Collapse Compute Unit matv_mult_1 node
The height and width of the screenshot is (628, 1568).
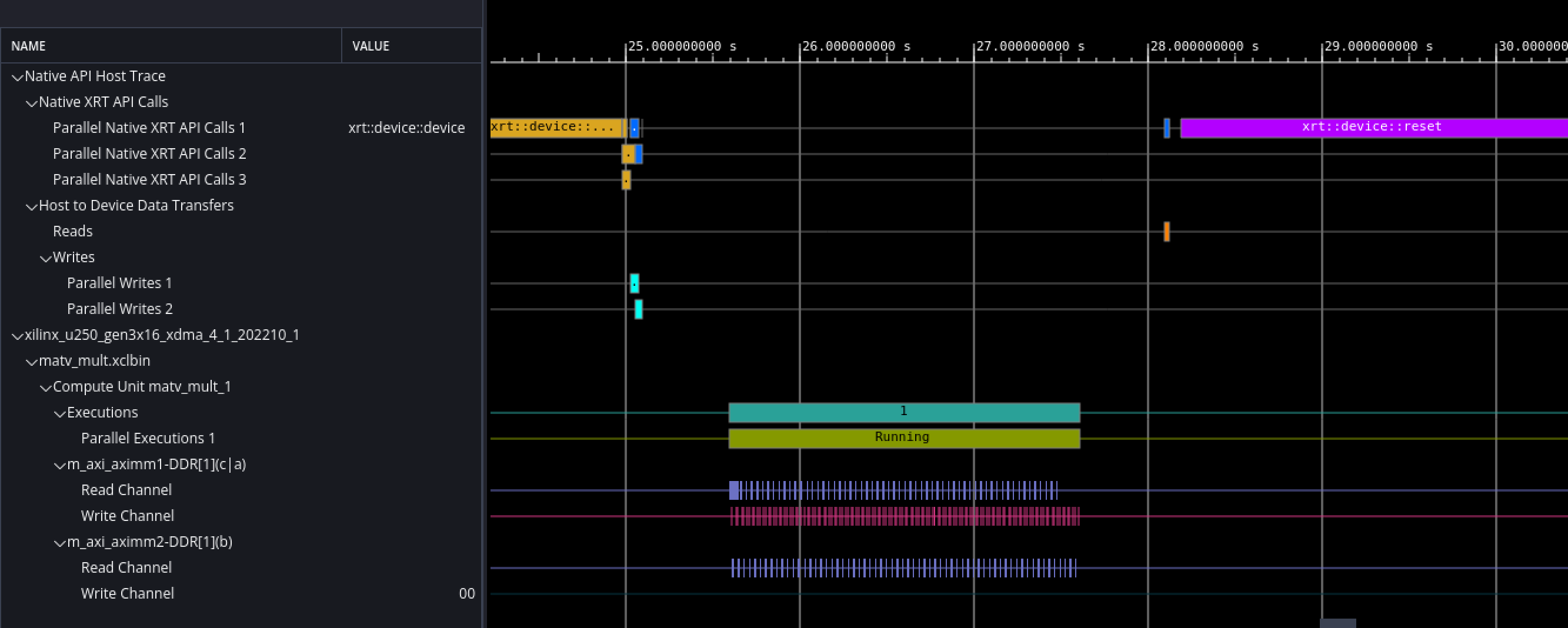point(46,388)
